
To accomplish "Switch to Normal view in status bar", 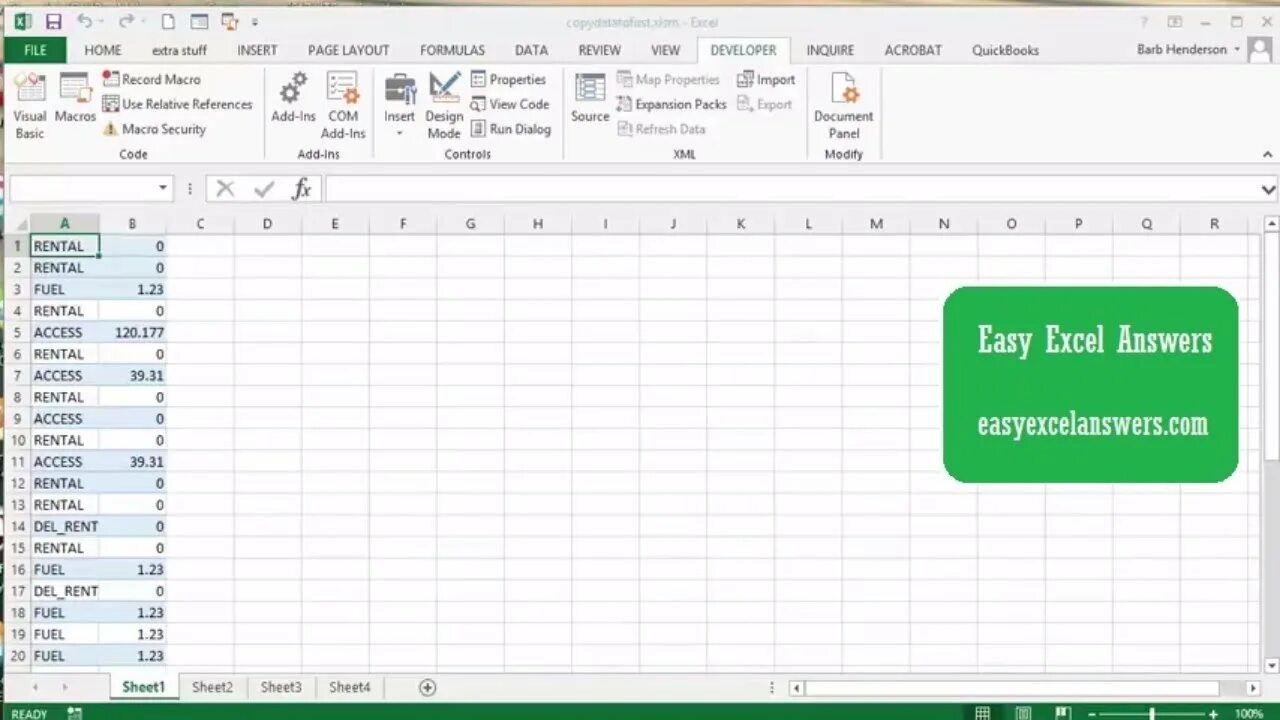I will click(983, 713).
